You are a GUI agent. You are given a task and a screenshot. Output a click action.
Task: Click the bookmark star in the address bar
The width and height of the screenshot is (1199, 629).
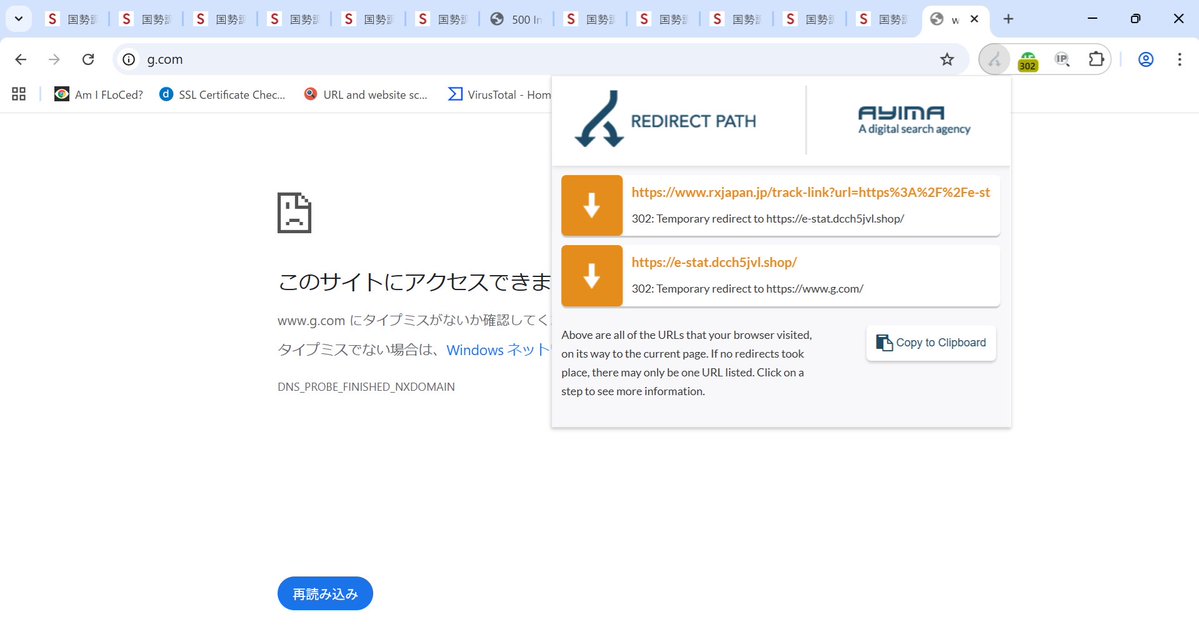pyautogui.click(x=946, y=59)
